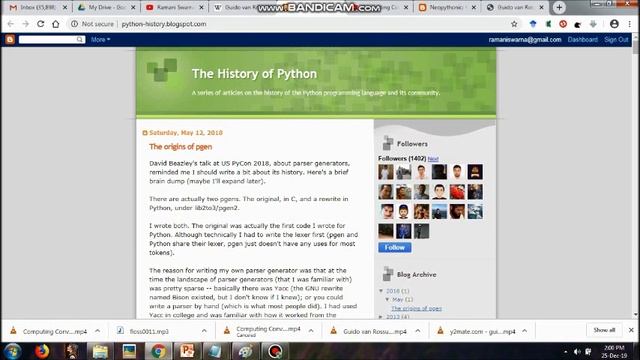
Task: Click the orange Blogger logo icon
Action: pos(10,40)
